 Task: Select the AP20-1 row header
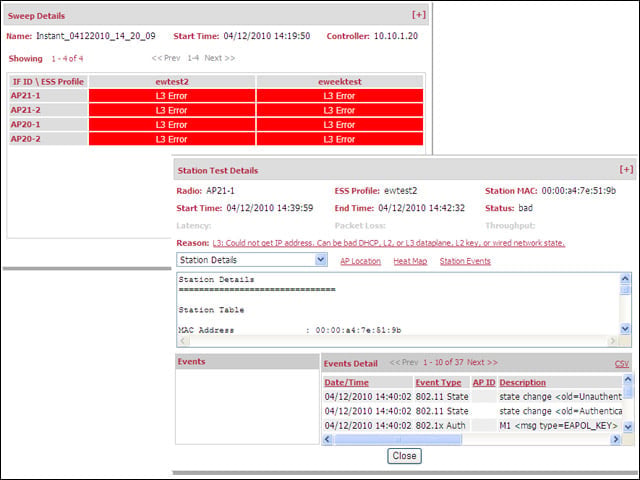(x=48, y=124)
